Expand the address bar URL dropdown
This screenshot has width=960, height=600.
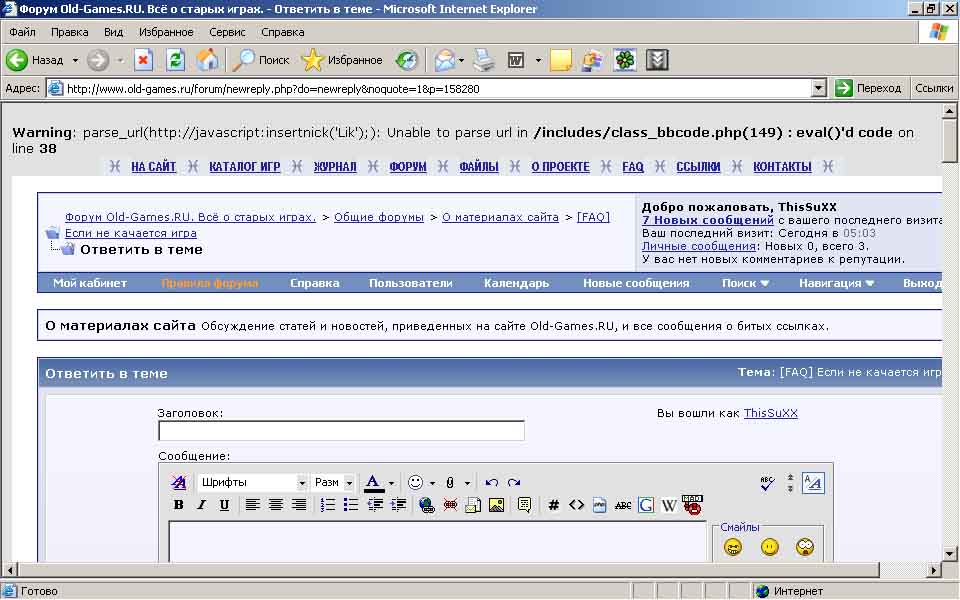click(819, 88)
